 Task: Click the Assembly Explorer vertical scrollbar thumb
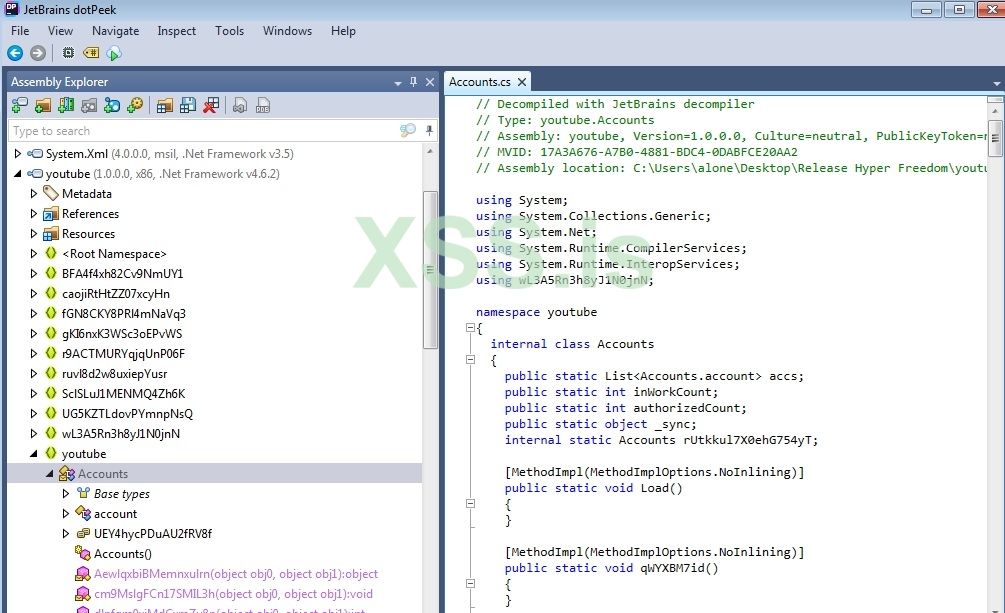[430, 269]
